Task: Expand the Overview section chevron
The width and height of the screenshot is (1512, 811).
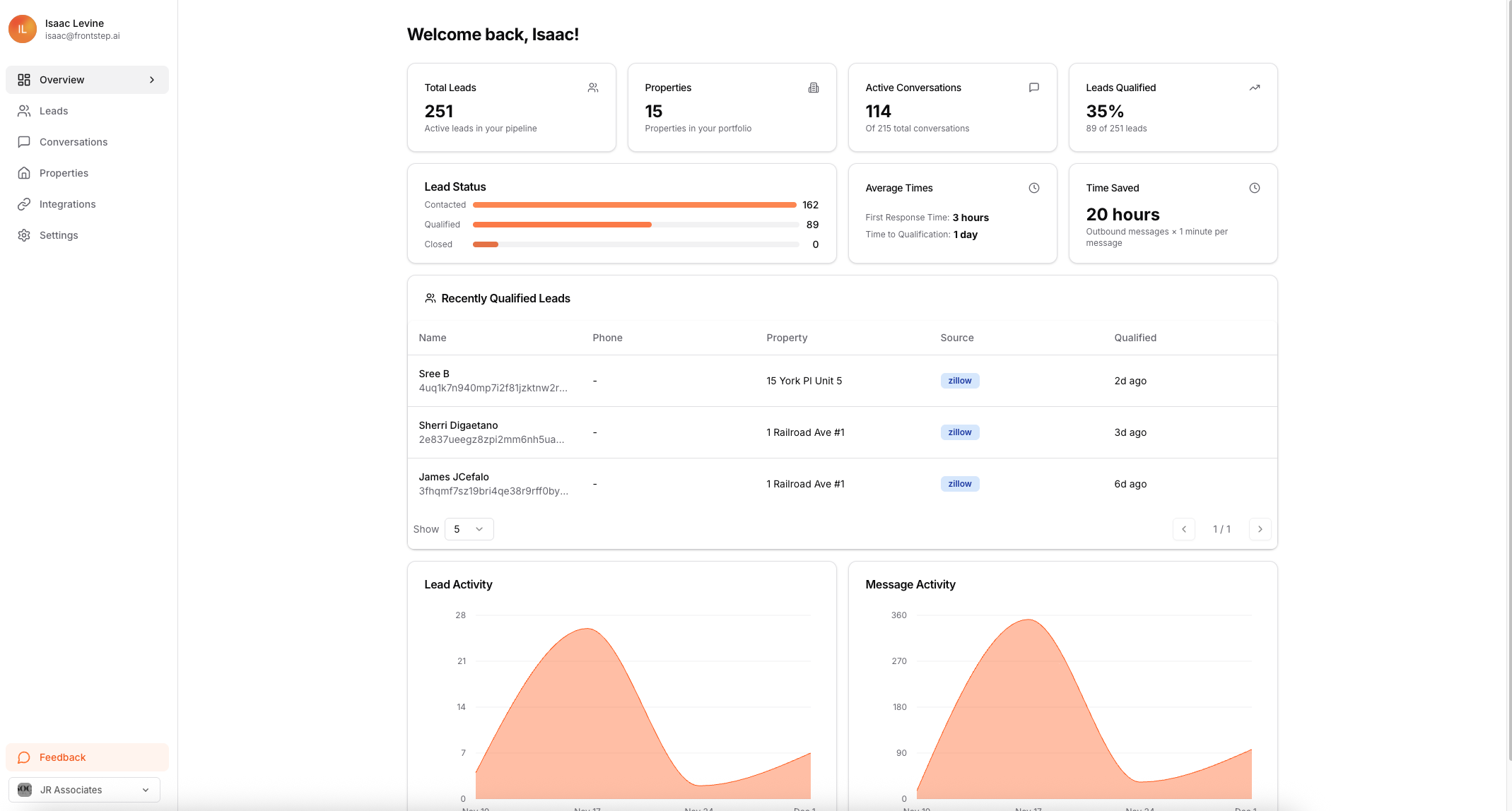Action: (152, 80)
